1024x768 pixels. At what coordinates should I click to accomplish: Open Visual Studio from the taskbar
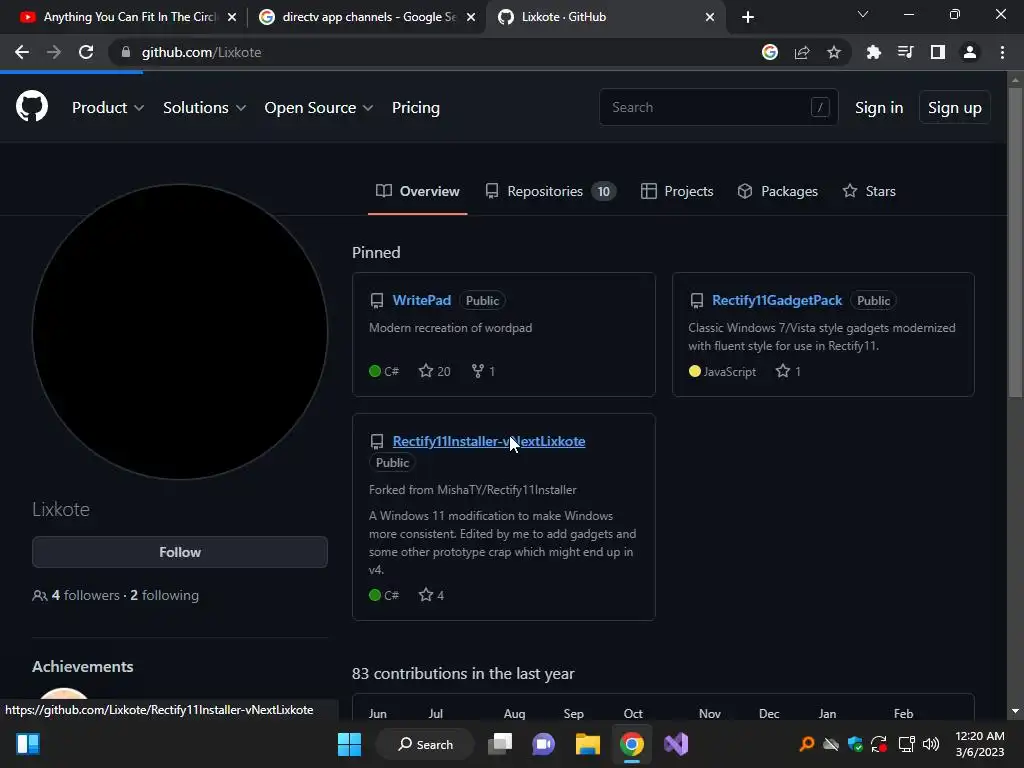click(676, 744)
